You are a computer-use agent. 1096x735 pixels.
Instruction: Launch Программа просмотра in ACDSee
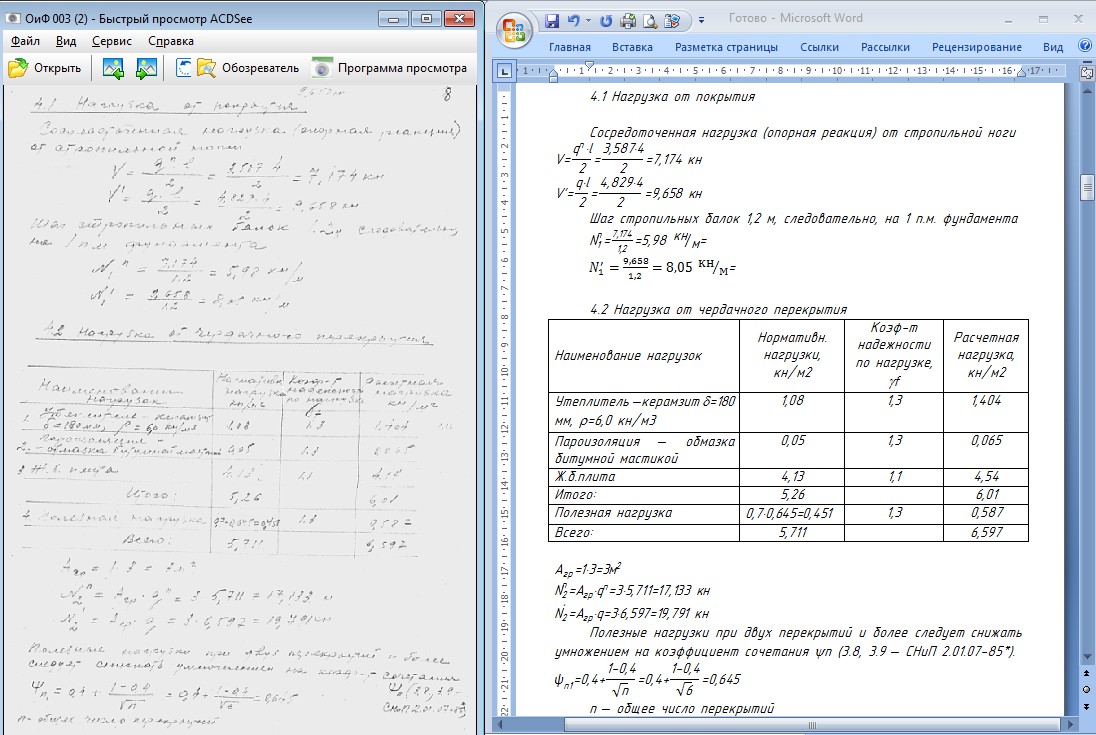[x=389, y=68]
